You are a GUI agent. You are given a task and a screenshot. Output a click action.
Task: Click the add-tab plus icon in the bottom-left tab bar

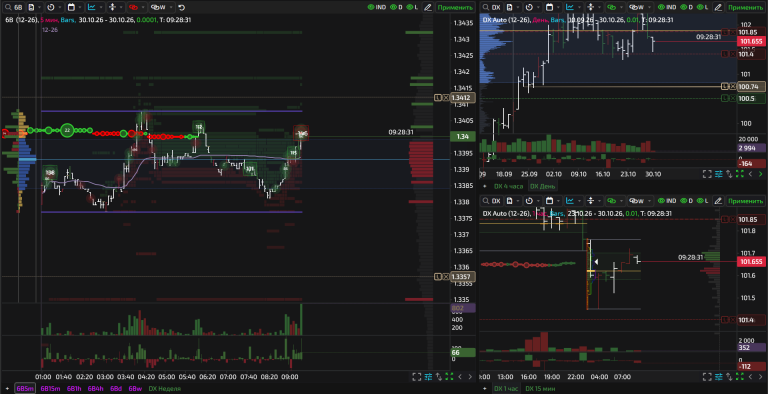(x=7, y=389)
